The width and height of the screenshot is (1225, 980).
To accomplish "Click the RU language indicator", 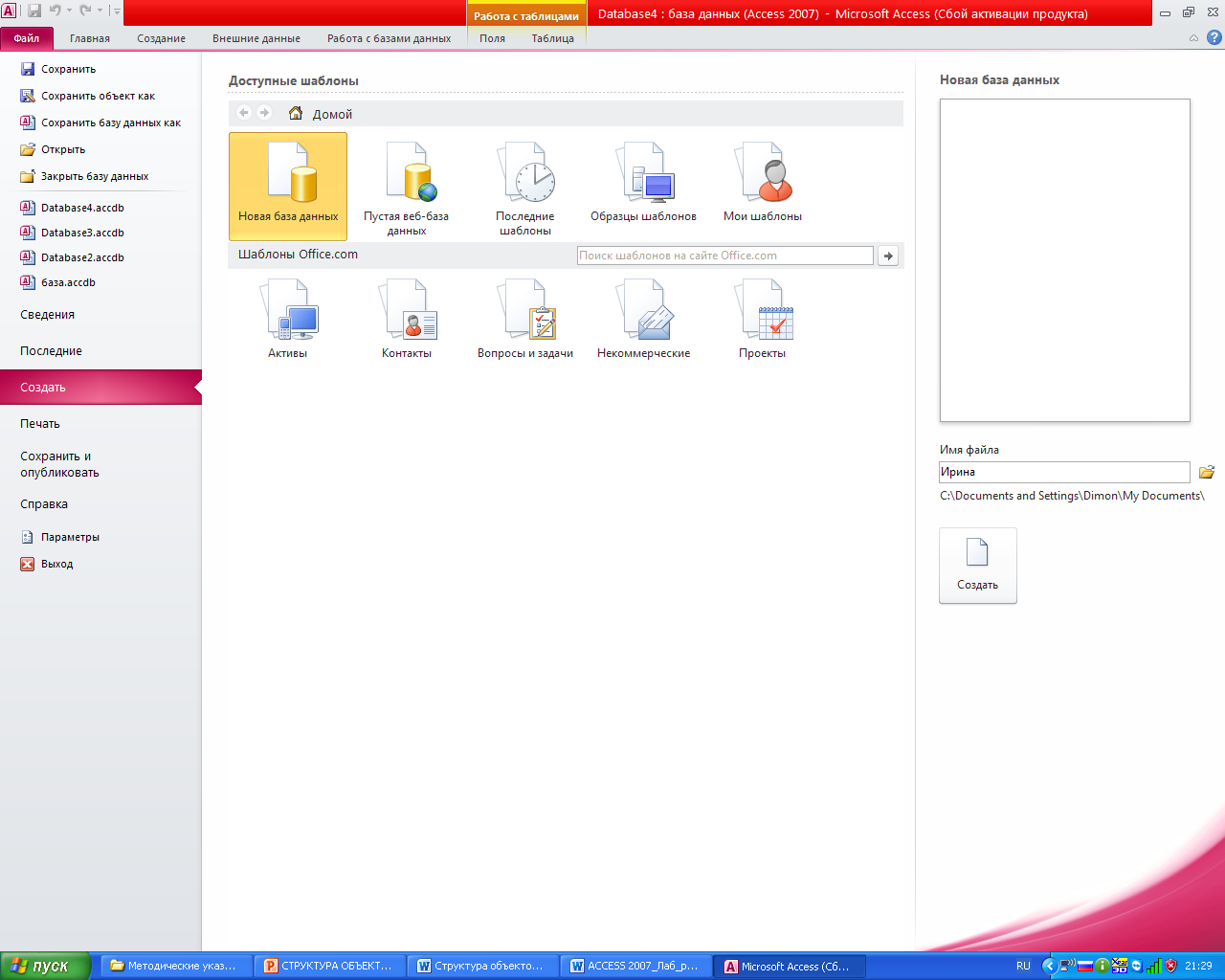I will click(x=1023, y=966).
